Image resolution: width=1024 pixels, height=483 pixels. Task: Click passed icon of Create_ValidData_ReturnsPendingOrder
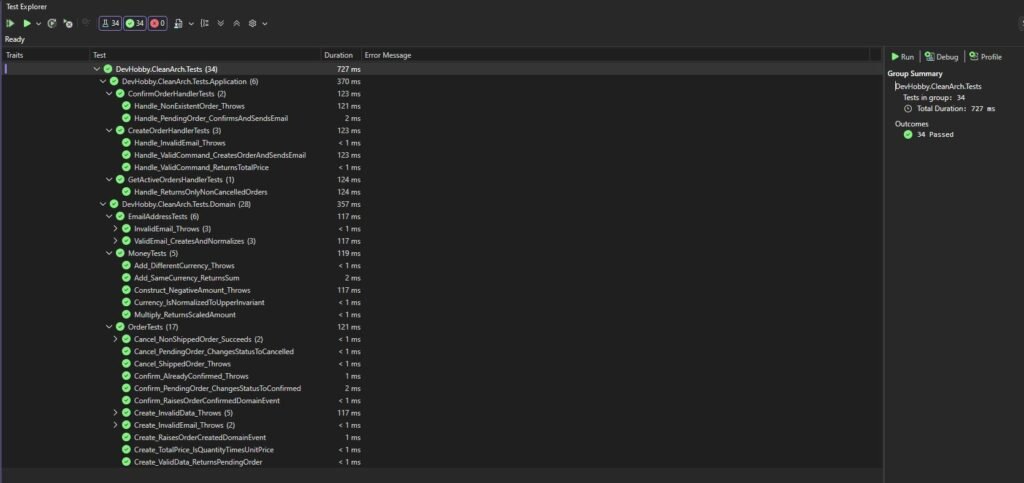coord(127,462)
